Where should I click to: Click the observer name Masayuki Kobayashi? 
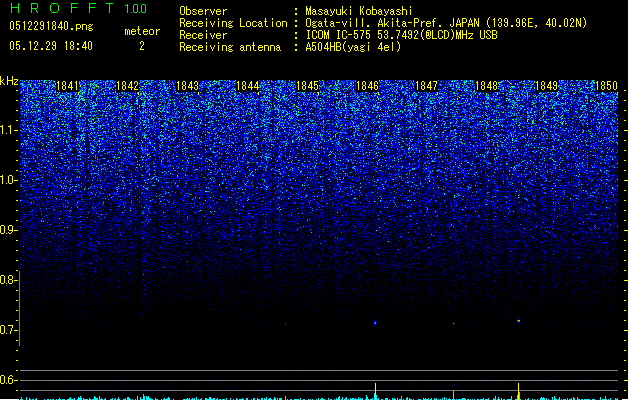point(359,11)
